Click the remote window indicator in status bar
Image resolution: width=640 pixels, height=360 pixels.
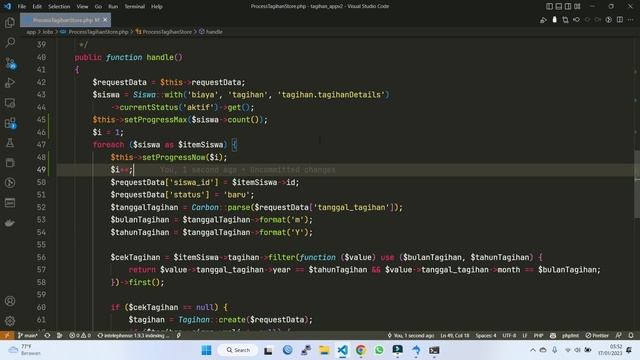click(7, 335)
